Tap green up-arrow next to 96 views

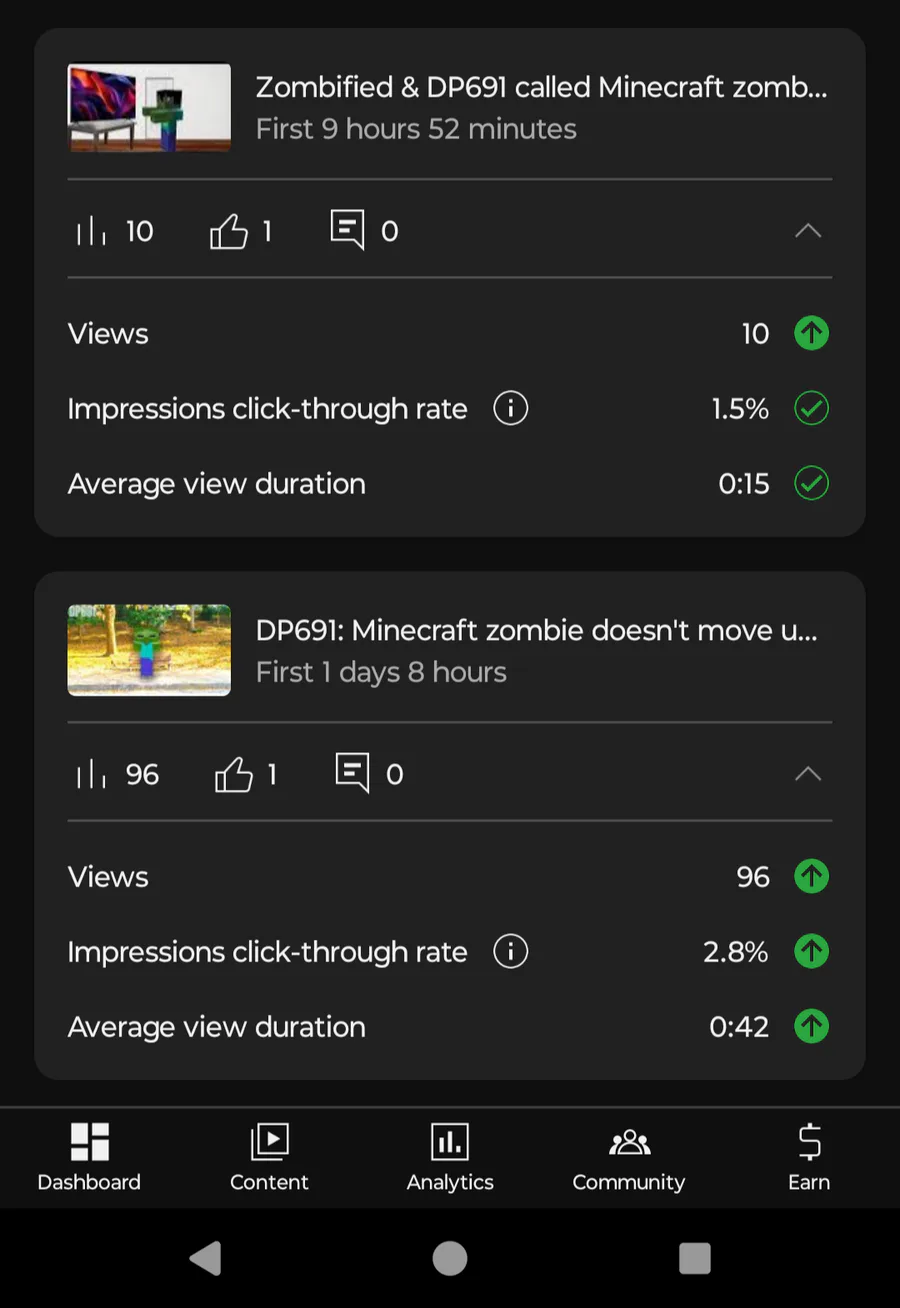click(811, 876)
